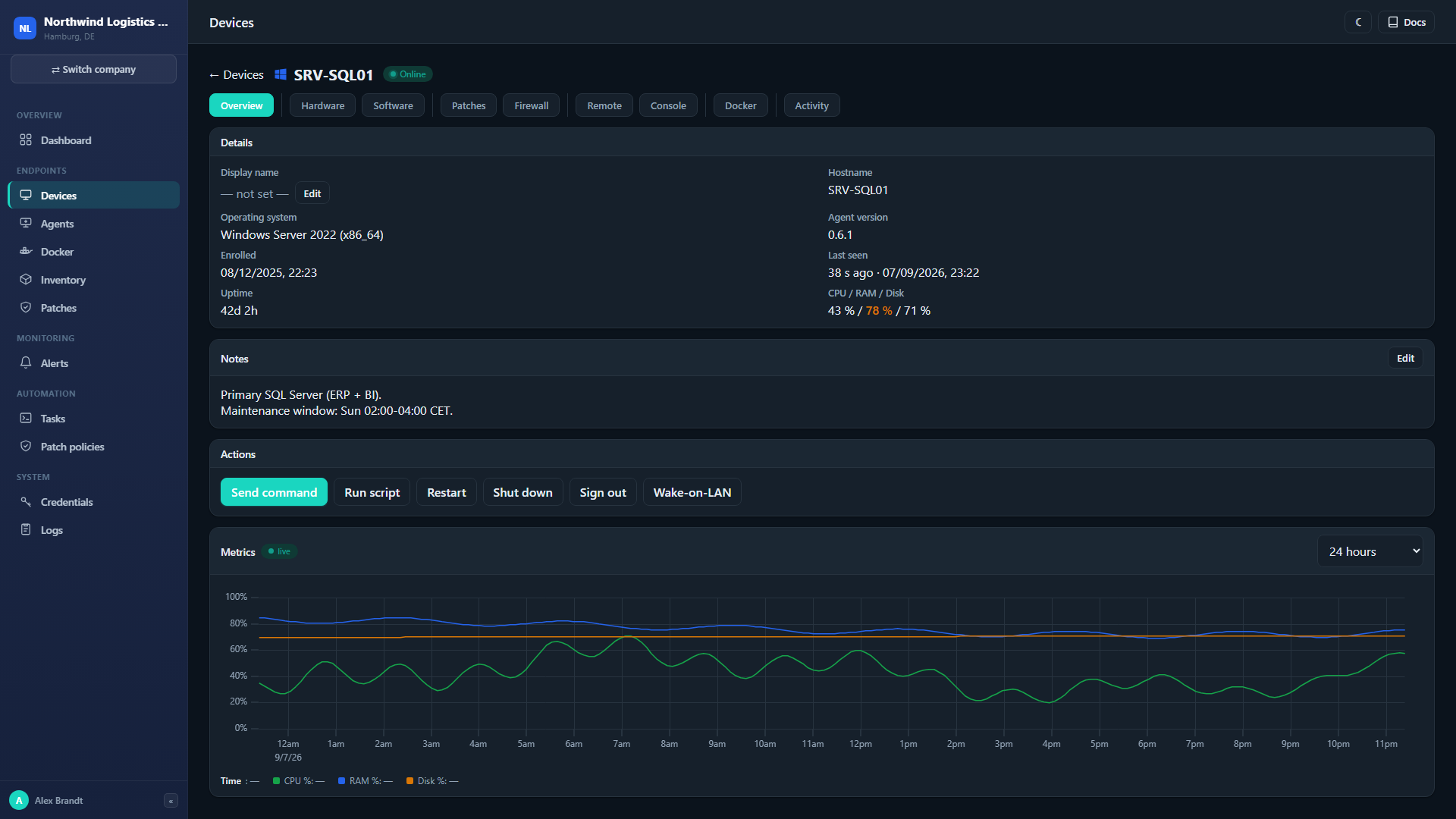
Task: Open the 24 hours time range dropdown
Action: [1370, 551]
